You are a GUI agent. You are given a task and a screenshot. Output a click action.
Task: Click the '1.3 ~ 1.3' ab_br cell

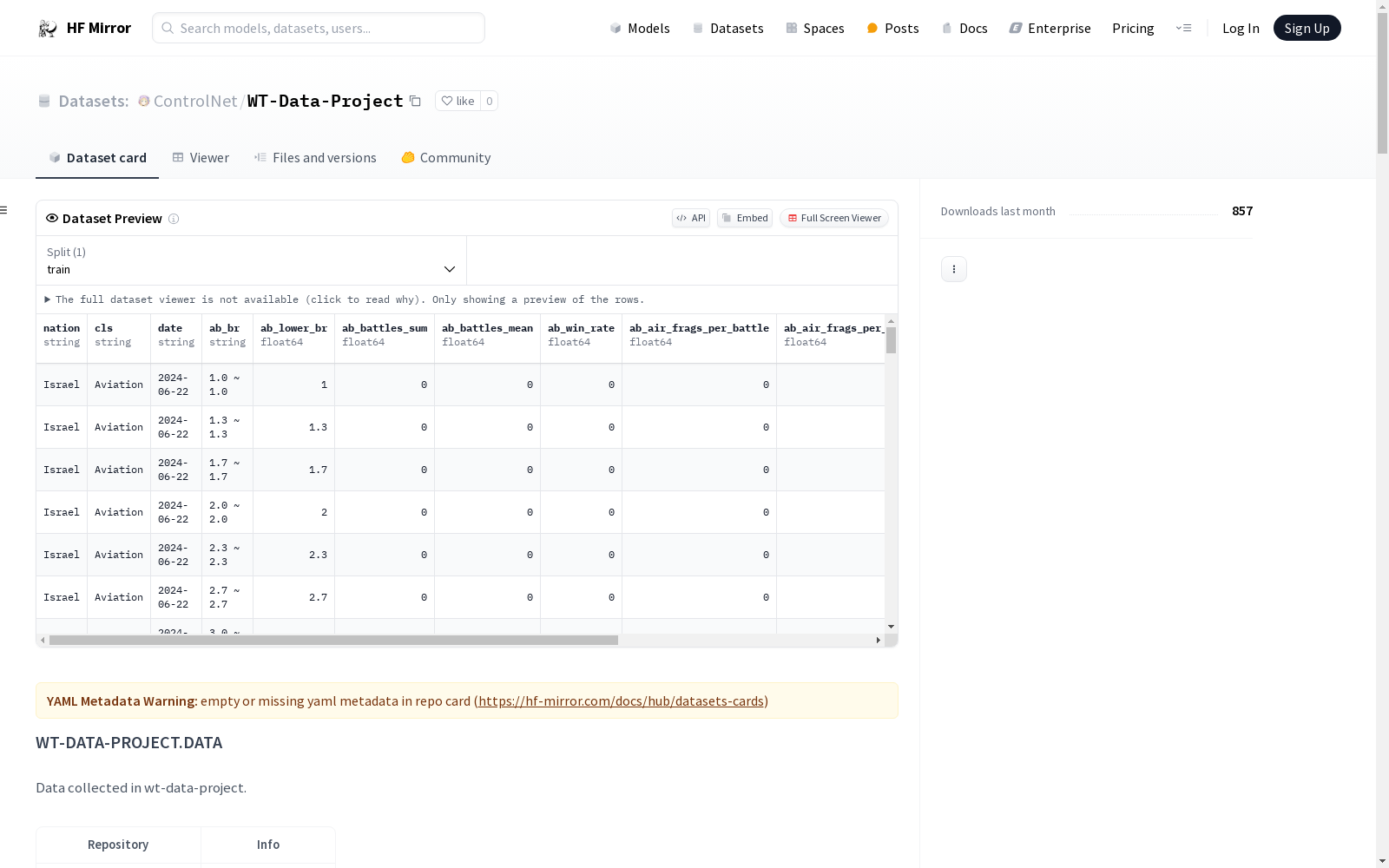pos(227,427)
